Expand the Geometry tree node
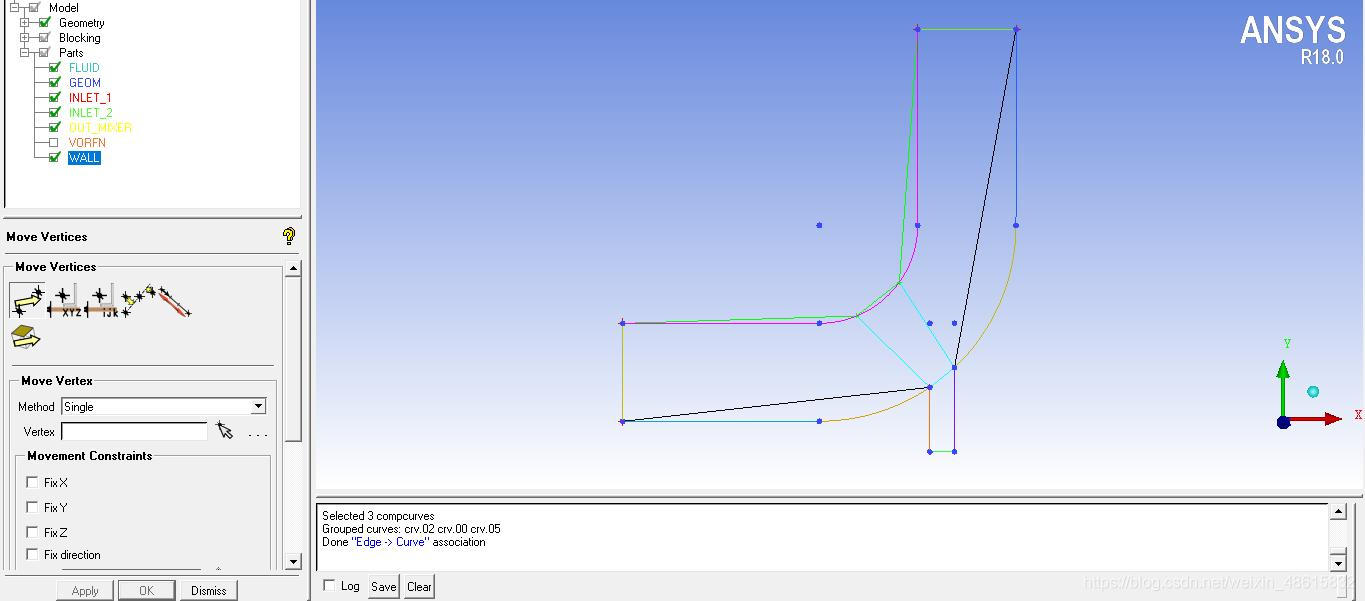Image resolution: width=1365 pixels, height=601 pixels. (x=26, y=23)
